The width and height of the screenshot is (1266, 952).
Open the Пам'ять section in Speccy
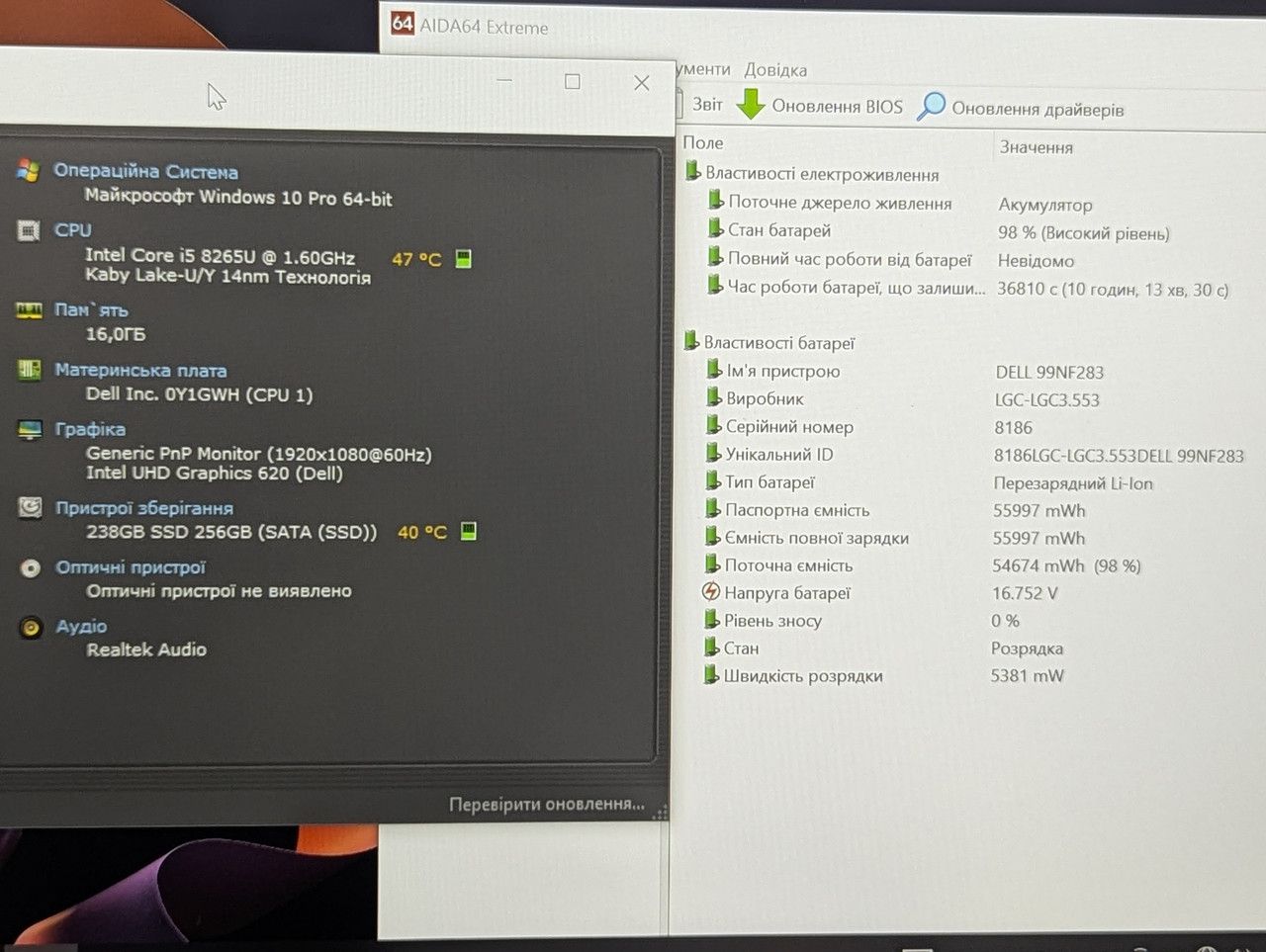tap(91, 310)
